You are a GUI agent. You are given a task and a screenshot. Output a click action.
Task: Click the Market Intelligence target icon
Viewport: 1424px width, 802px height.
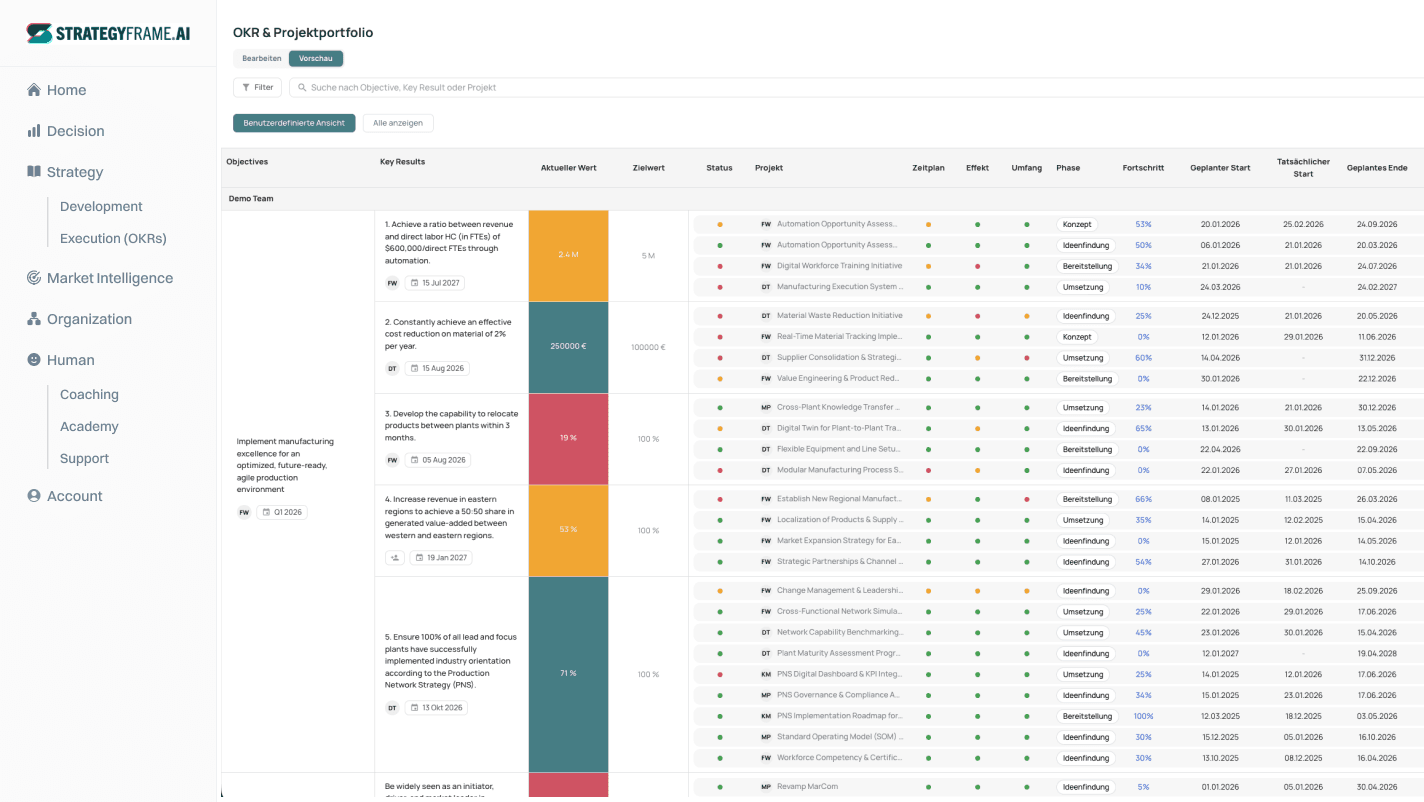pos(34,278)
